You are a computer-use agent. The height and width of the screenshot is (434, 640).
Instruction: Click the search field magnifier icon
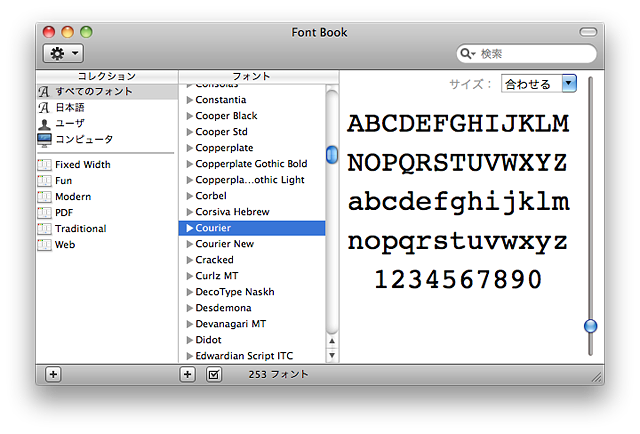click(467, 53)
